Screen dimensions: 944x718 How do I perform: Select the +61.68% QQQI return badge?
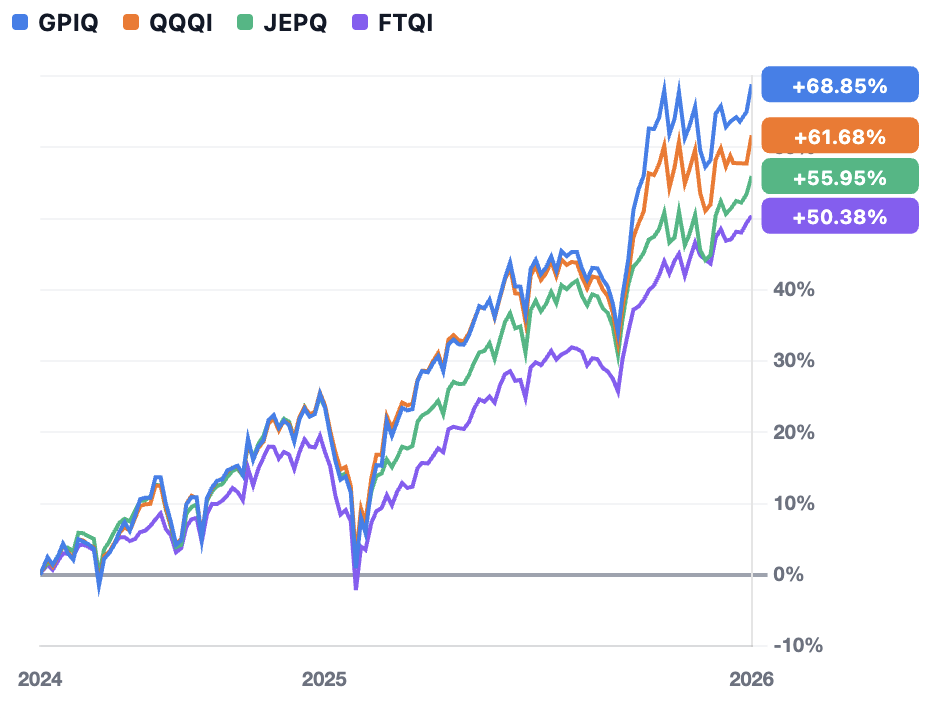(x=840, y=136)
